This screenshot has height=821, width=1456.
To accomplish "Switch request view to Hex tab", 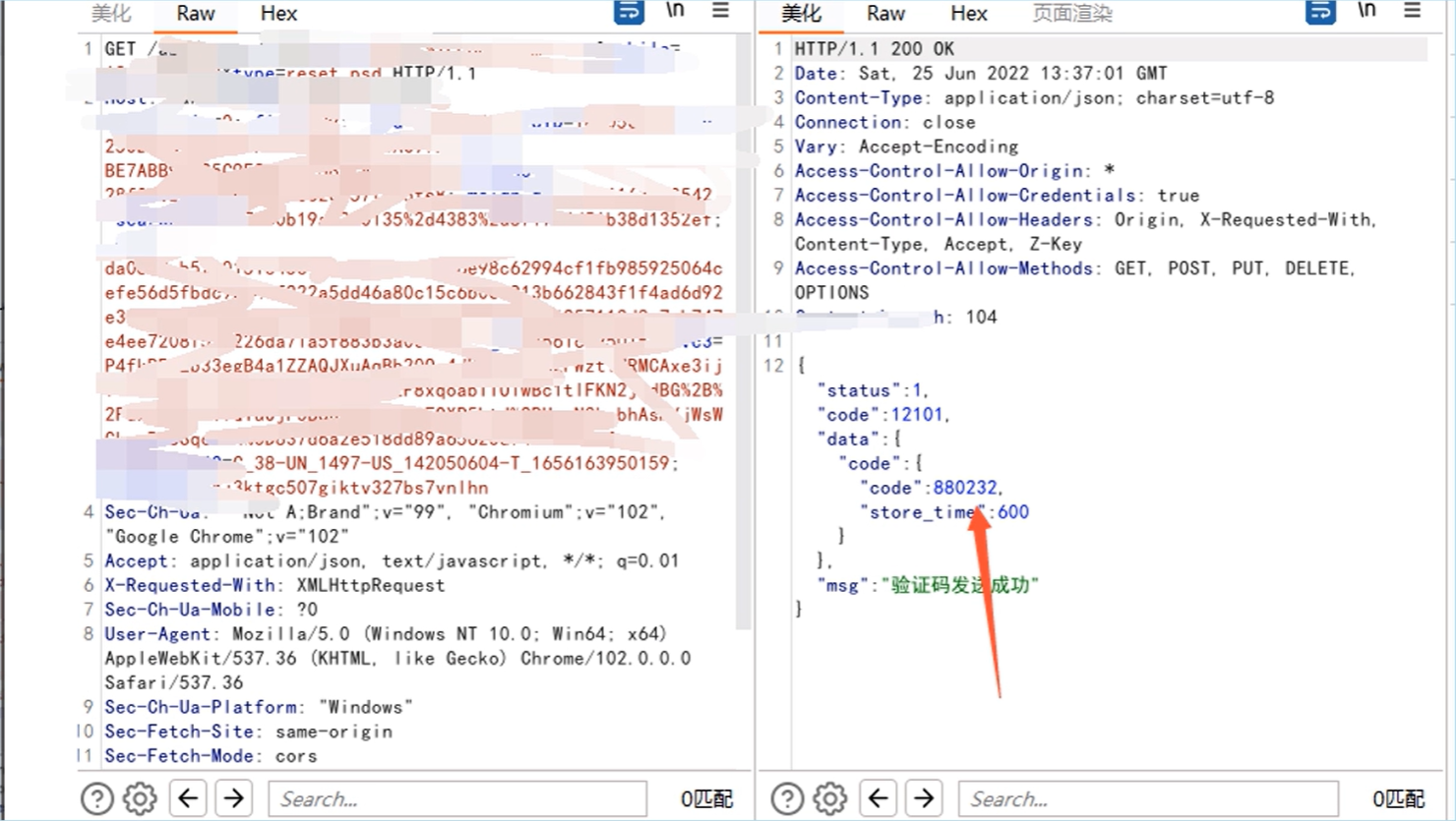I will [x=278, y=14].
